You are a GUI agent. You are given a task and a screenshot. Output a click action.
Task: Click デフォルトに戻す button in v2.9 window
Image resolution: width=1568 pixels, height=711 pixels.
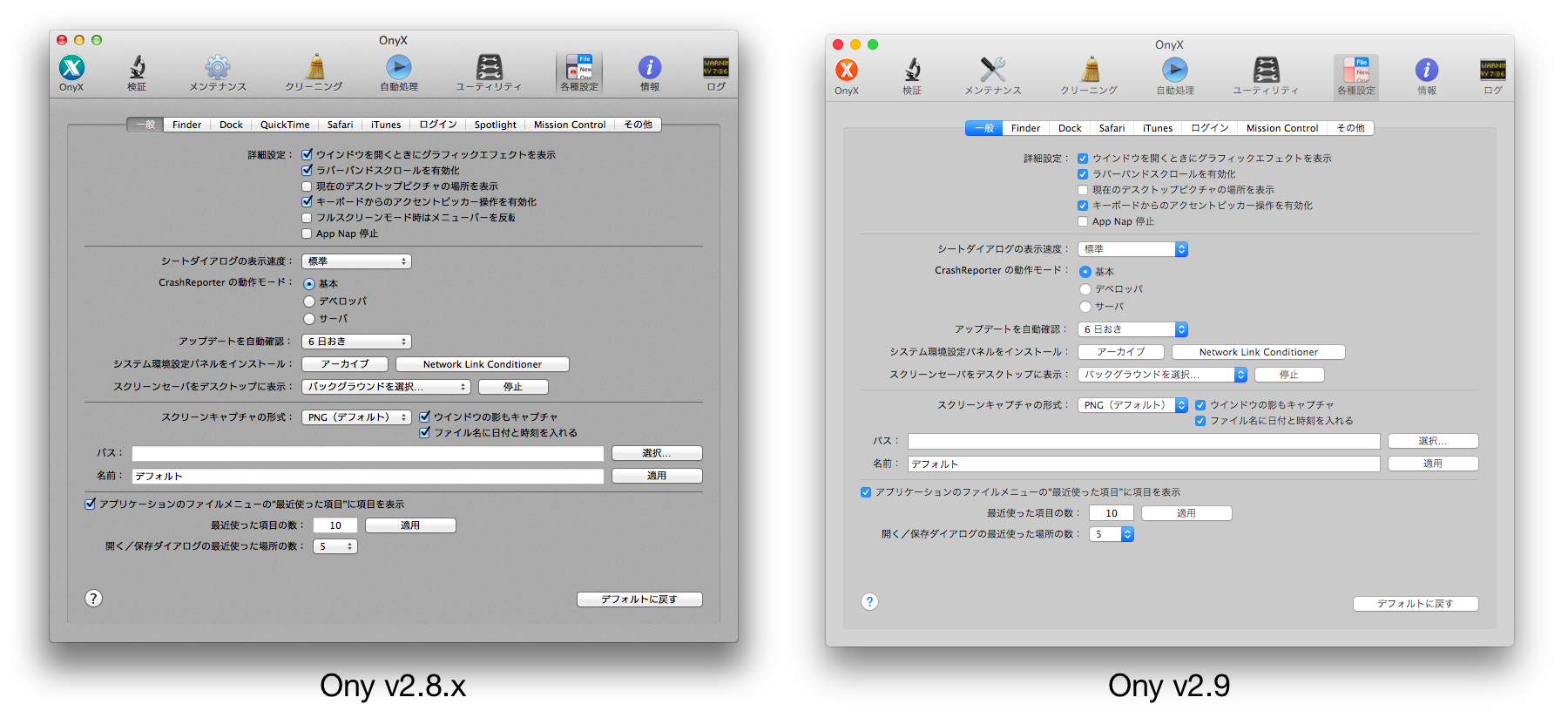coord(1416,604)
